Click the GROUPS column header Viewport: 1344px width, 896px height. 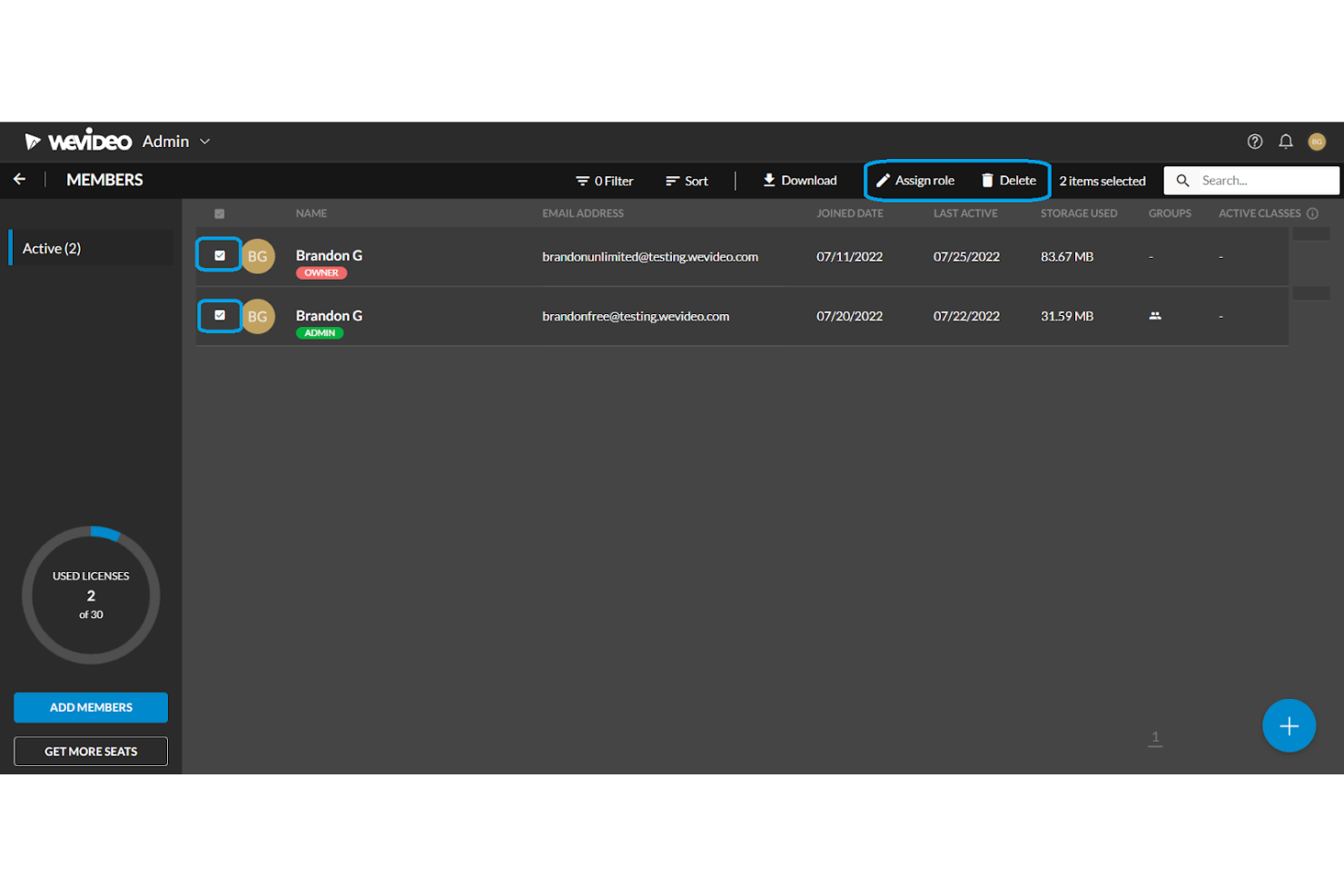(1170, 213)
